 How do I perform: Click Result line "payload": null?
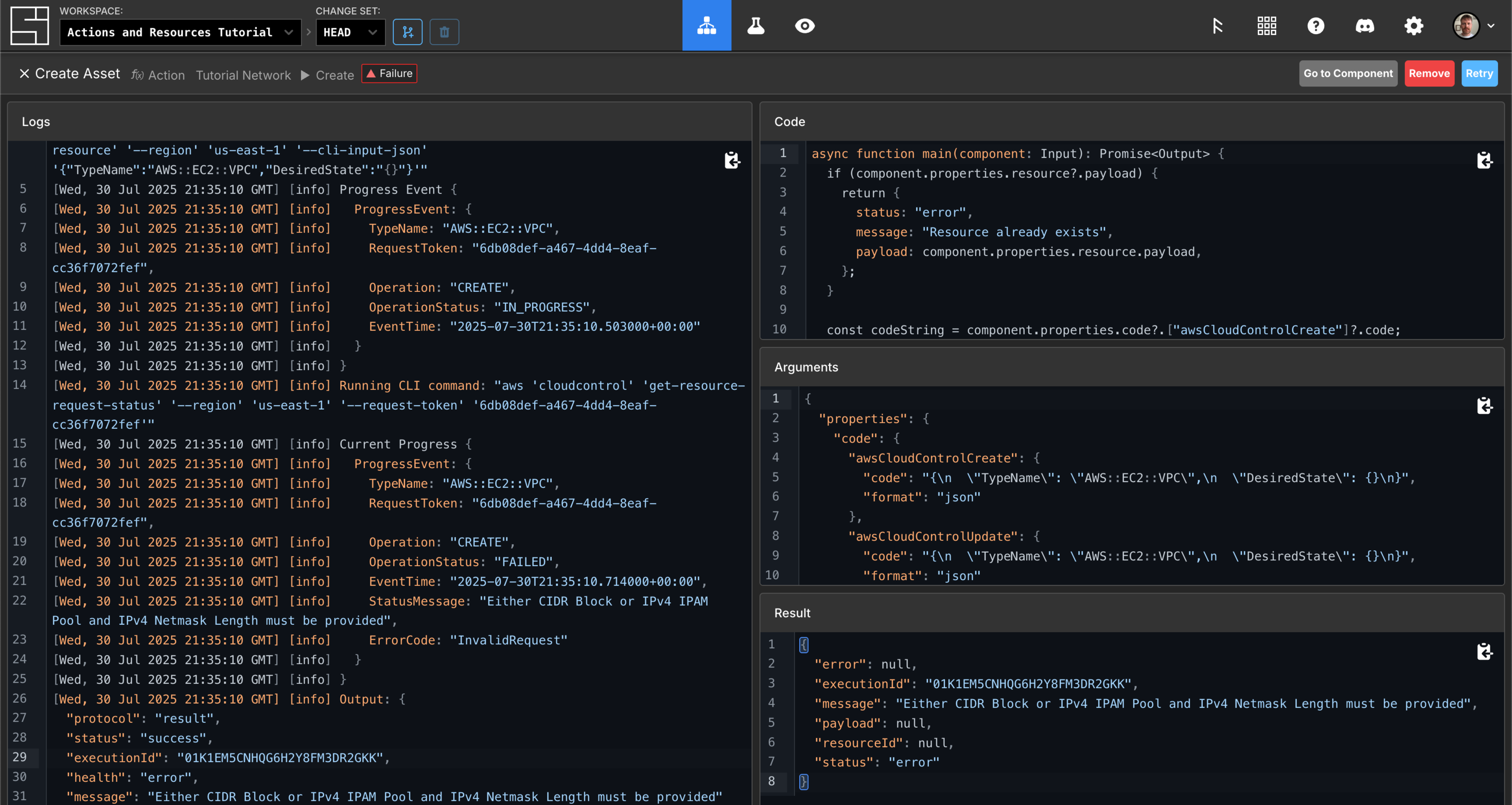coord(872,723)
